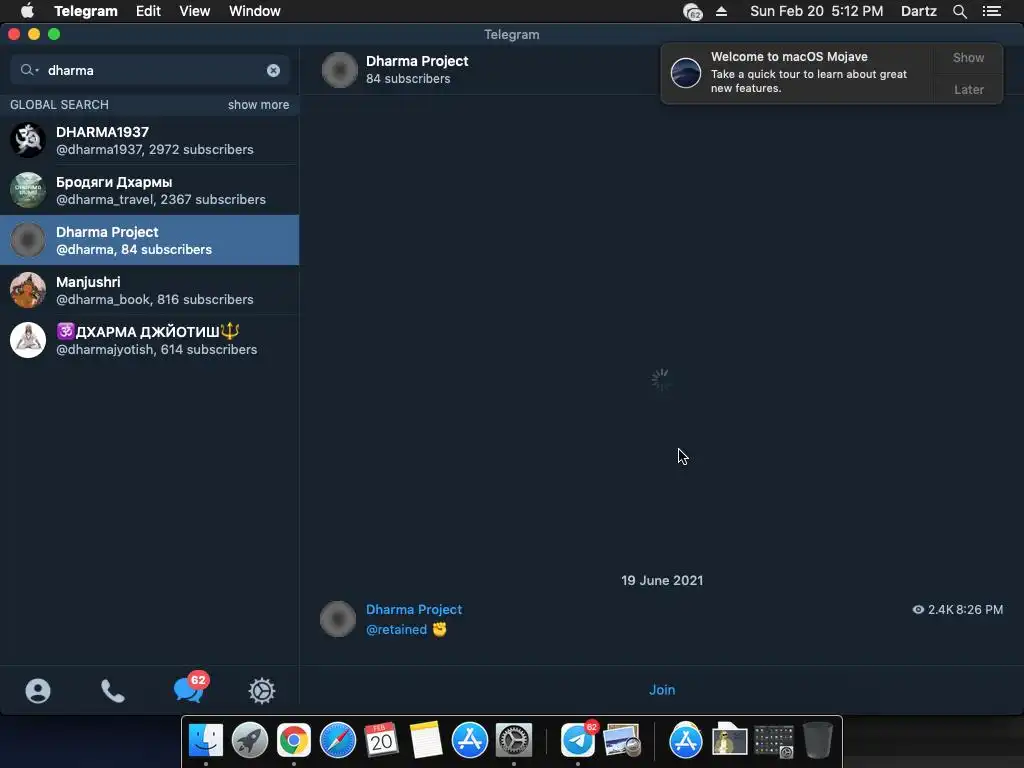Open the Бродяги Дхармы channel result
The width and height of the screenshot is (1024, 768).
click(150, 190)
